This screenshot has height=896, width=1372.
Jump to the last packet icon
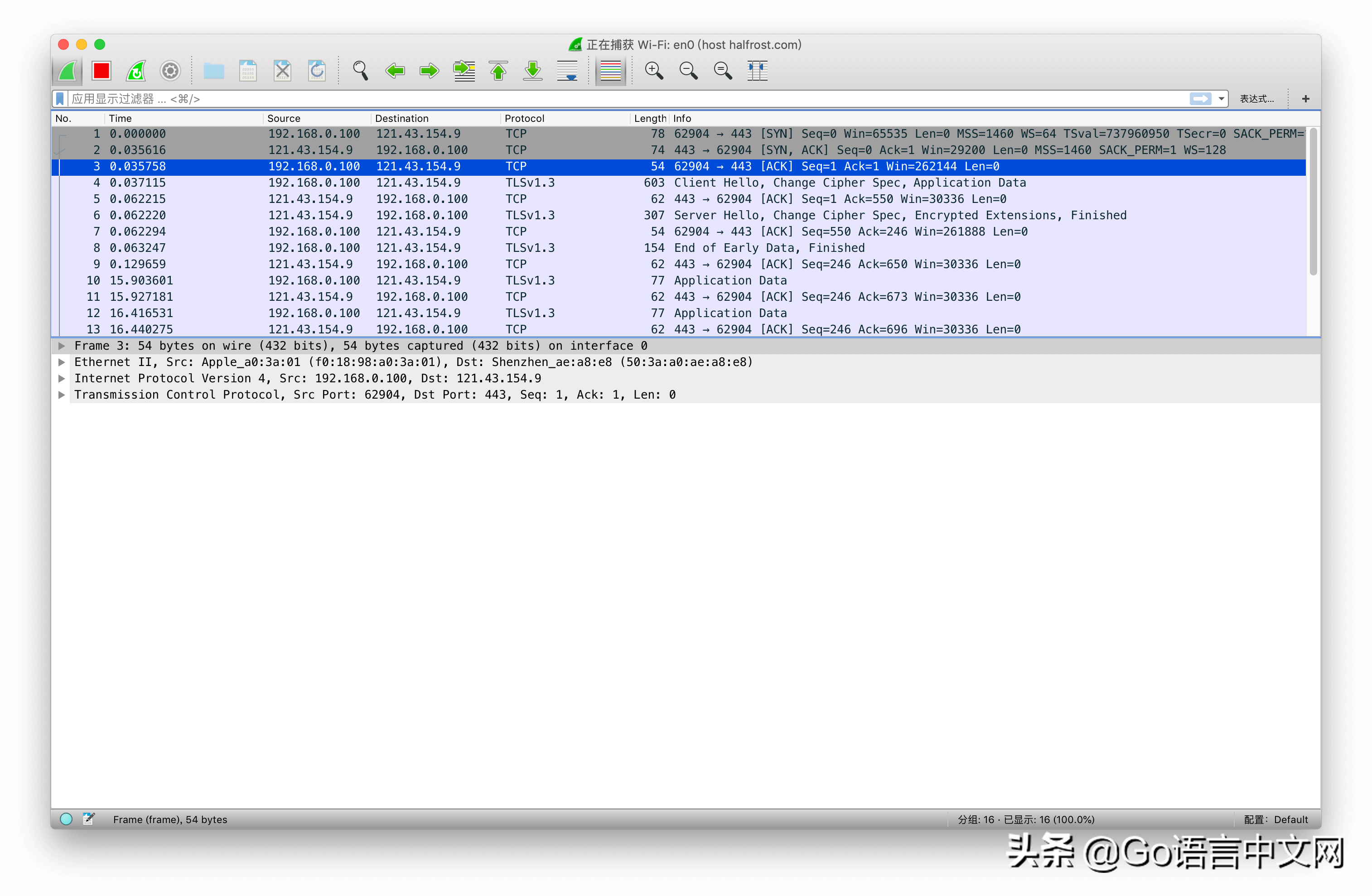point(533,71)
